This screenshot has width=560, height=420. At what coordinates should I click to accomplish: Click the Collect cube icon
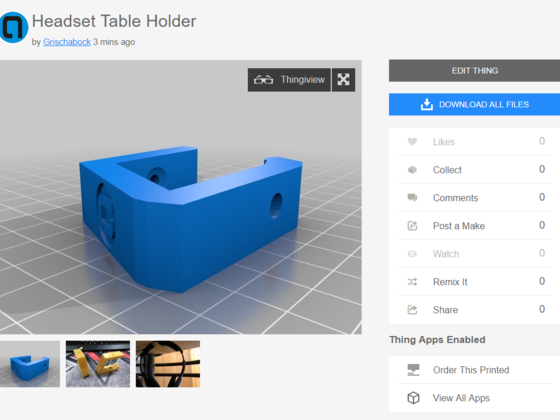click(x=412, y=170)
